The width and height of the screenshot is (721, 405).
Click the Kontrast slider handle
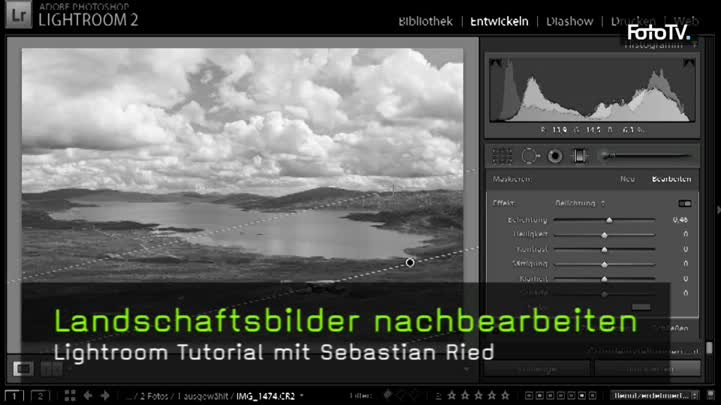(x=604, y=249)
